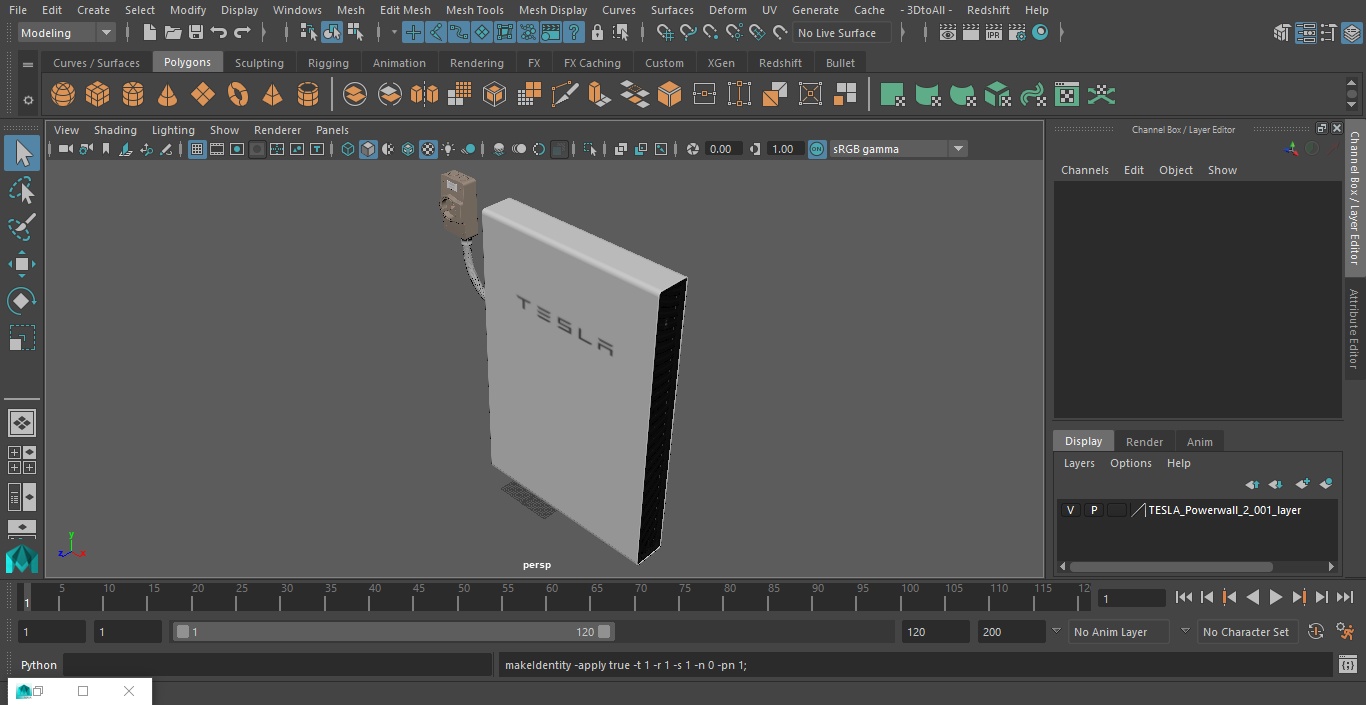
Task: Create a polygon torus from the shelf
Action: pyautogui.click(x=238, y=95)
